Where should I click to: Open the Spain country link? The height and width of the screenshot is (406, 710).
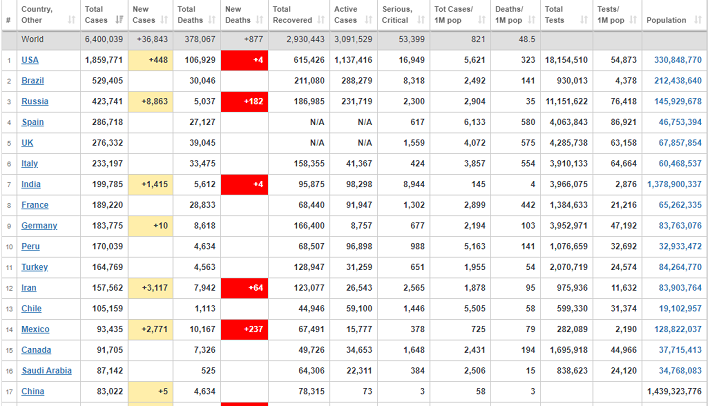[x=33, y=122]
